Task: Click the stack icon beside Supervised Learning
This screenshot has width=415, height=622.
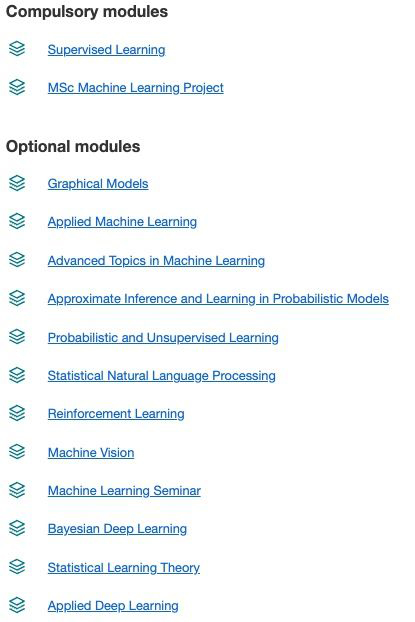Action: 17,49
